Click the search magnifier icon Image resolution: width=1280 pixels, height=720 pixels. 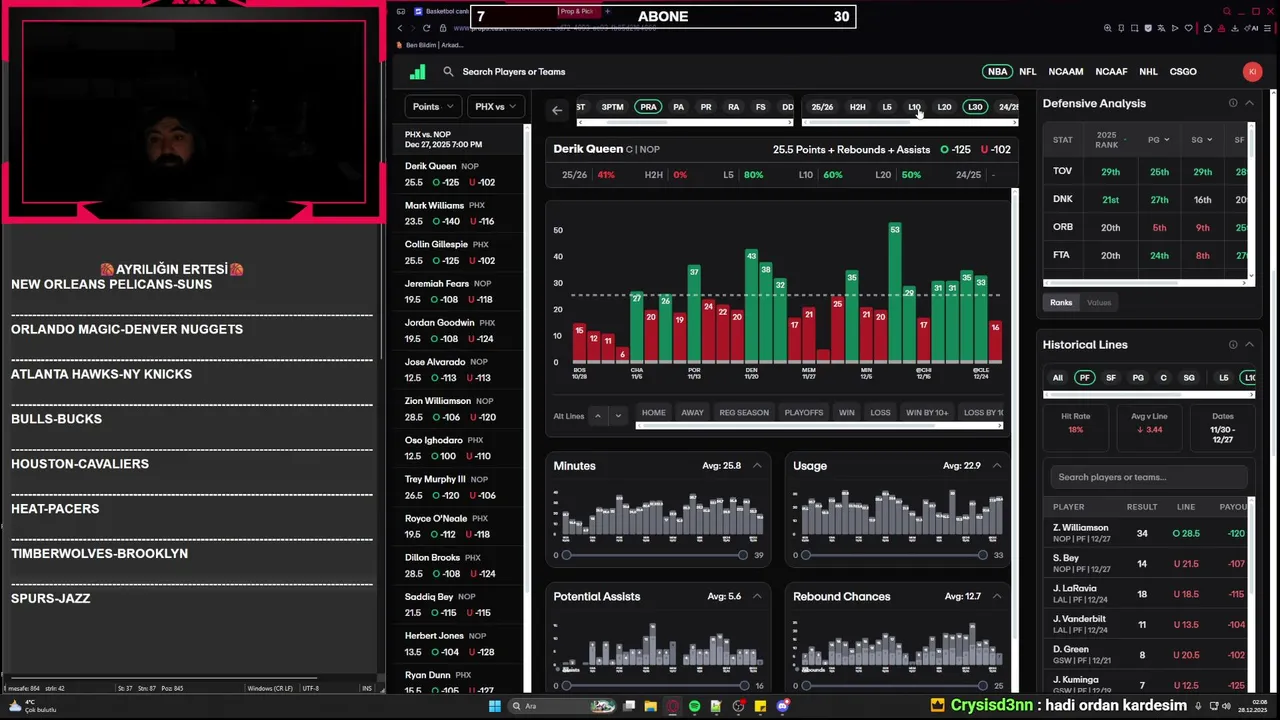(448, 72)
